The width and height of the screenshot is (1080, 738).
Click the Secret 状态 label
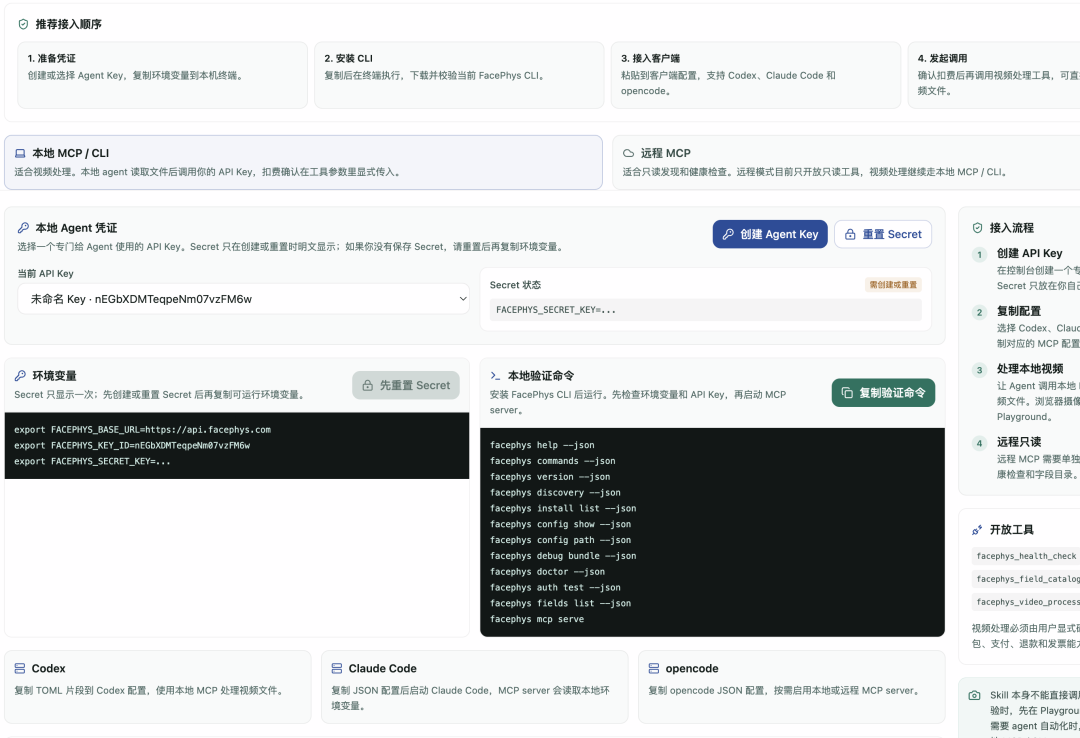pyautogui.click(x=515, y=285)
